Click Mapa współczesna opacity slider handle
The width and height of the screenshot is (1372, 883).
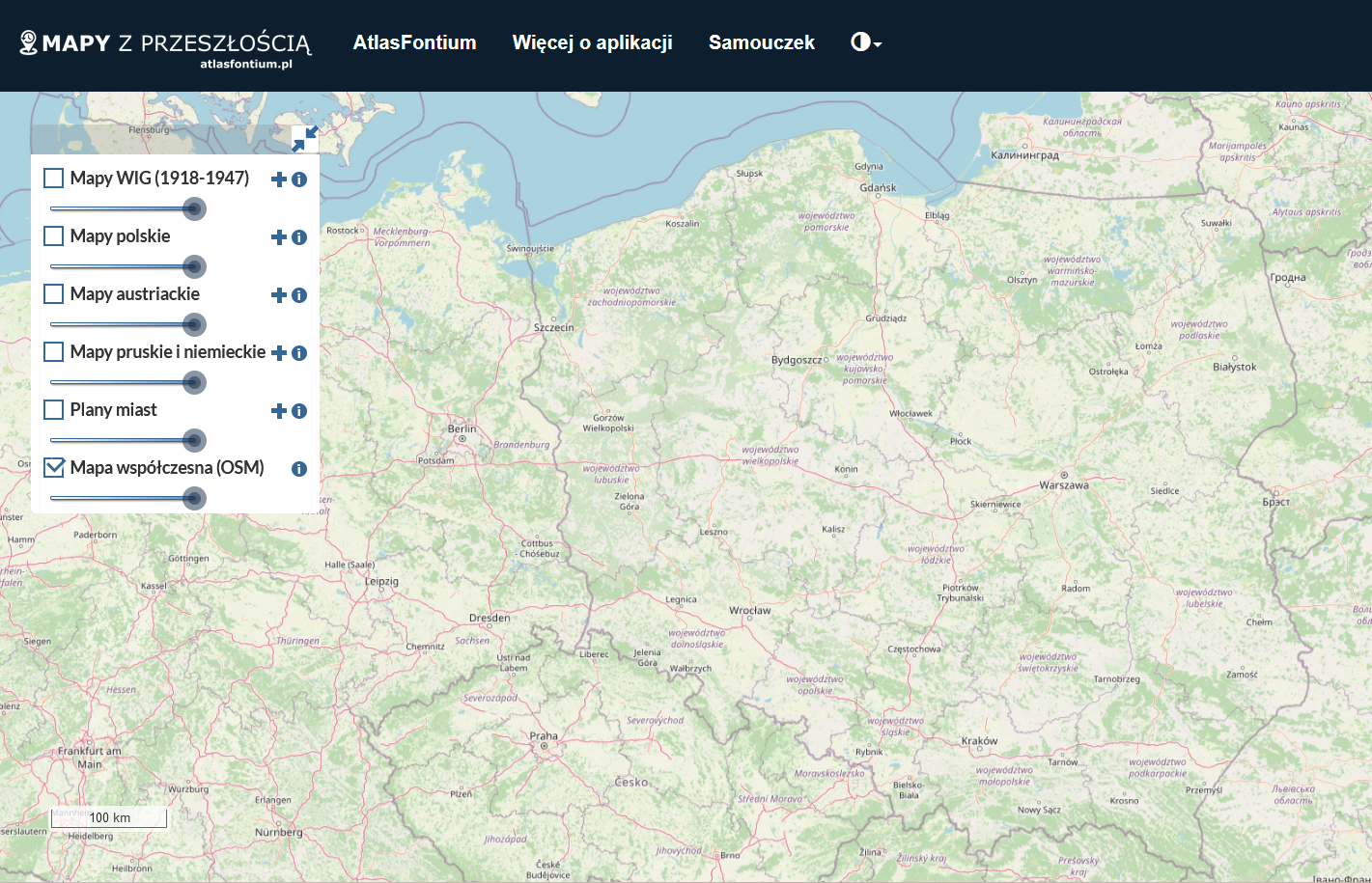pyautogui.click(x=194, y=498)
